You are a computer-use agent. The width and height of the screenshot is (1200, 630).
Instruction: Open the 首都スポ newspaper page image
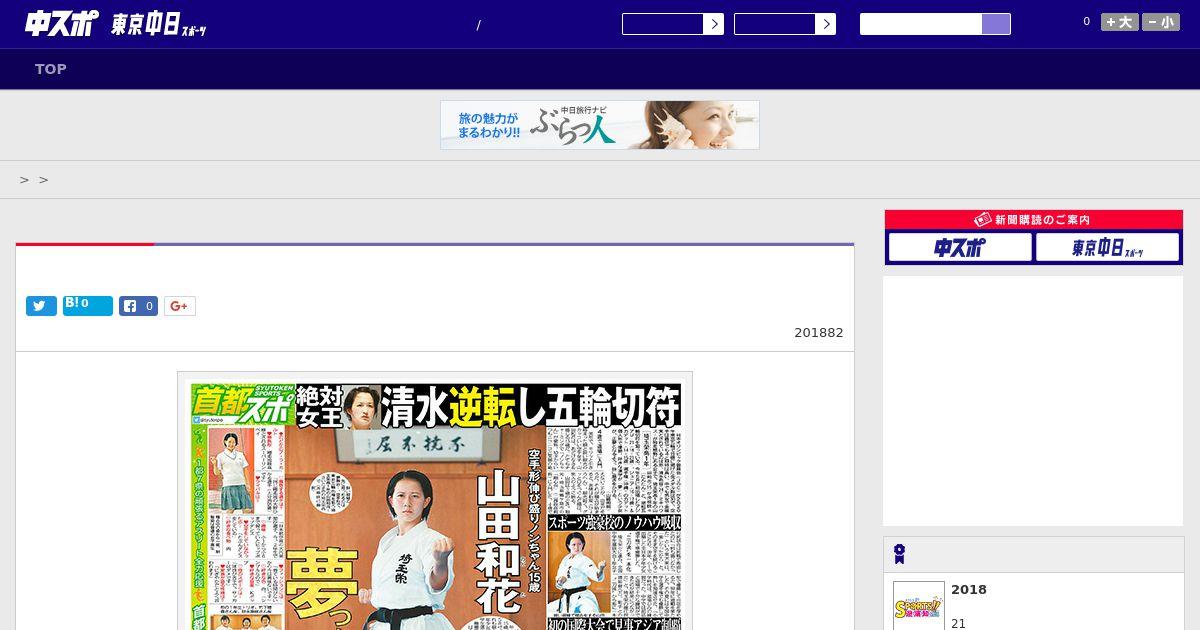(435, 501)
